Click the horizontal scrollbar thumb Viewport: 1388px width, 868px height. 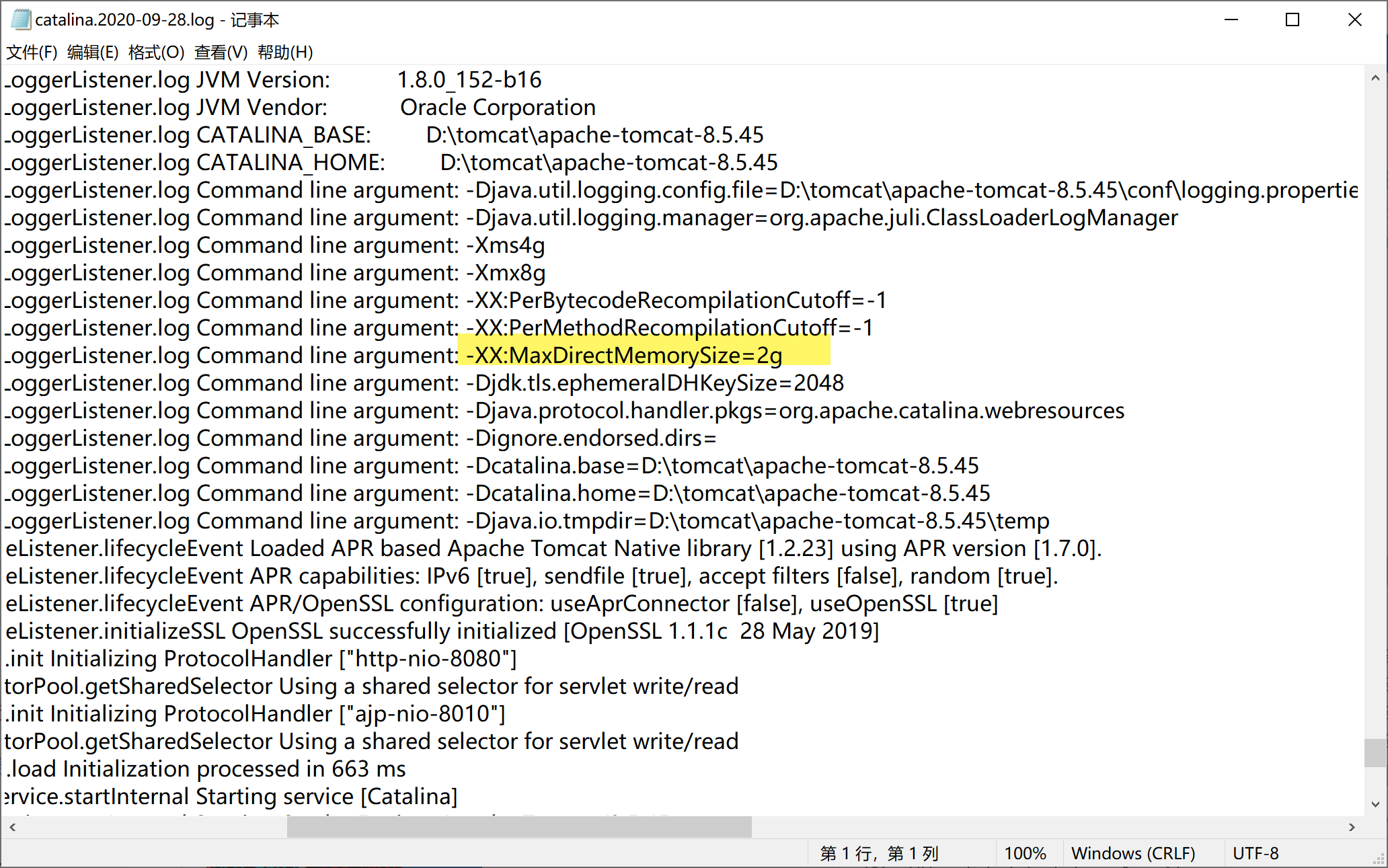pyautogui.click(x=518, y=827)
